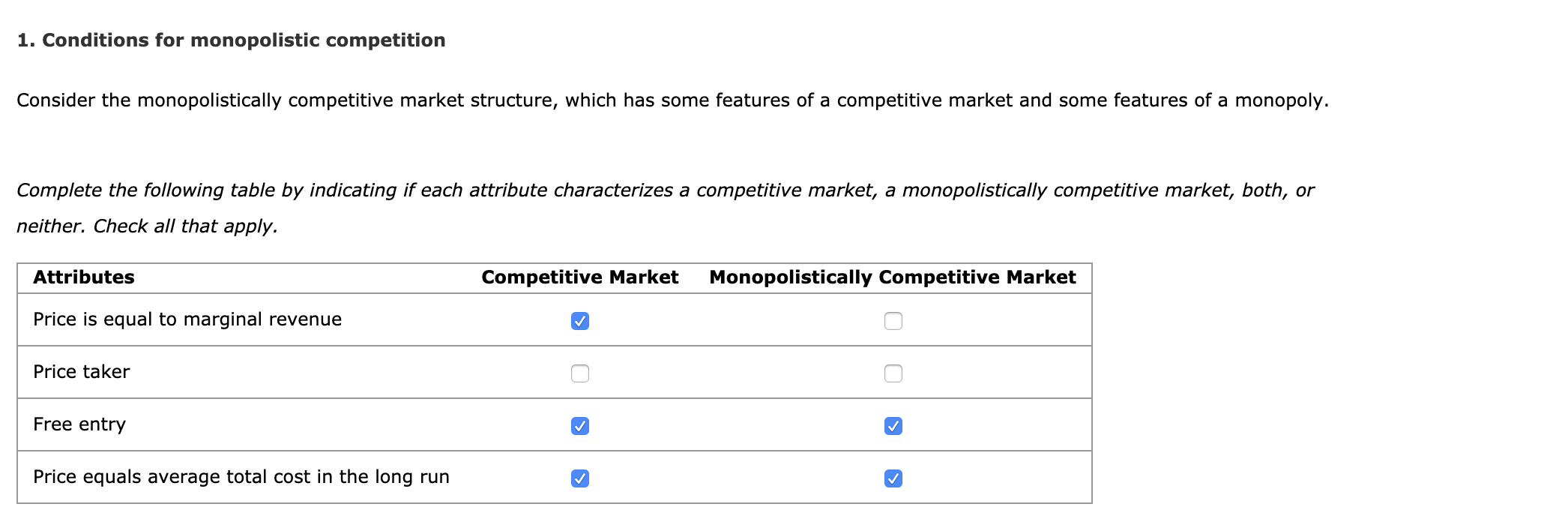Click the Monopolistically Competitive Market column header
Image resolution: width=1568 pixels, height=531 pixels.
[x=893, y=277]
